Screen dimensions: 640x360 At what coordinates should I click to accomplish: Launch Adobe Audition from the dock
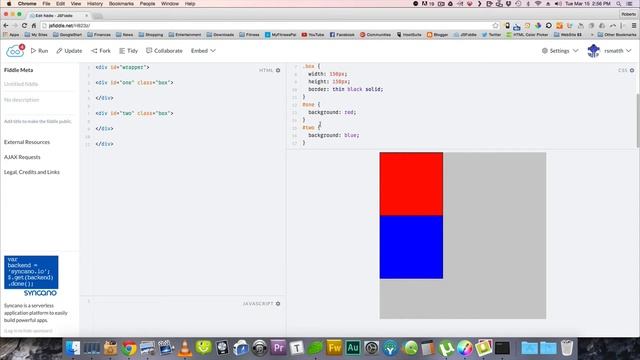(x=353, y=348)
